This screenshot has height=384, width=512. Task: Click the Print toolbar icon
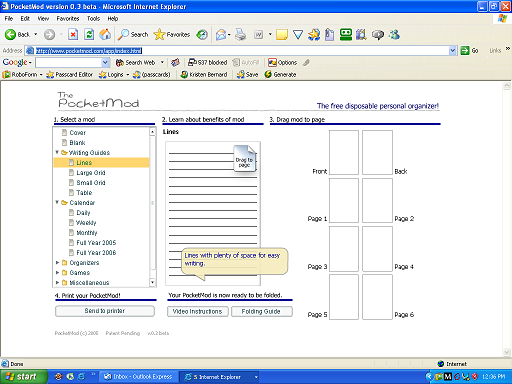(x=240, y=34)
